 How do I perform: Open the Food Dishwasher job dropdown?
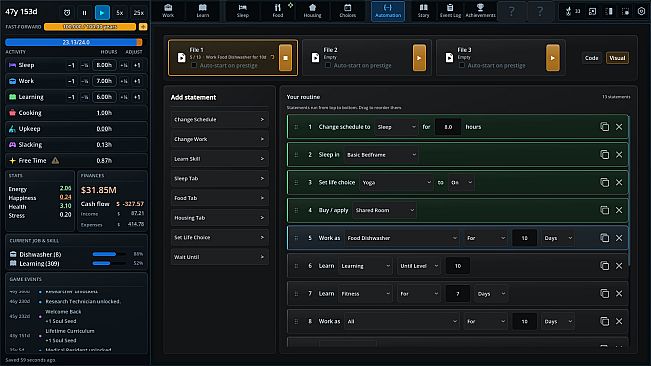[x=401, y=238]
